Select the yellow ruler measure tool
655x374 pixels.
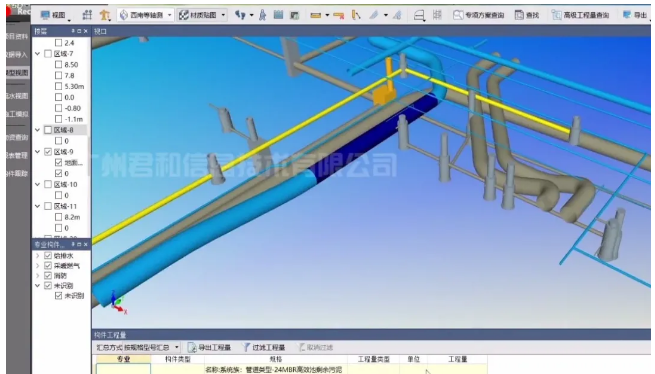(316, 15)
